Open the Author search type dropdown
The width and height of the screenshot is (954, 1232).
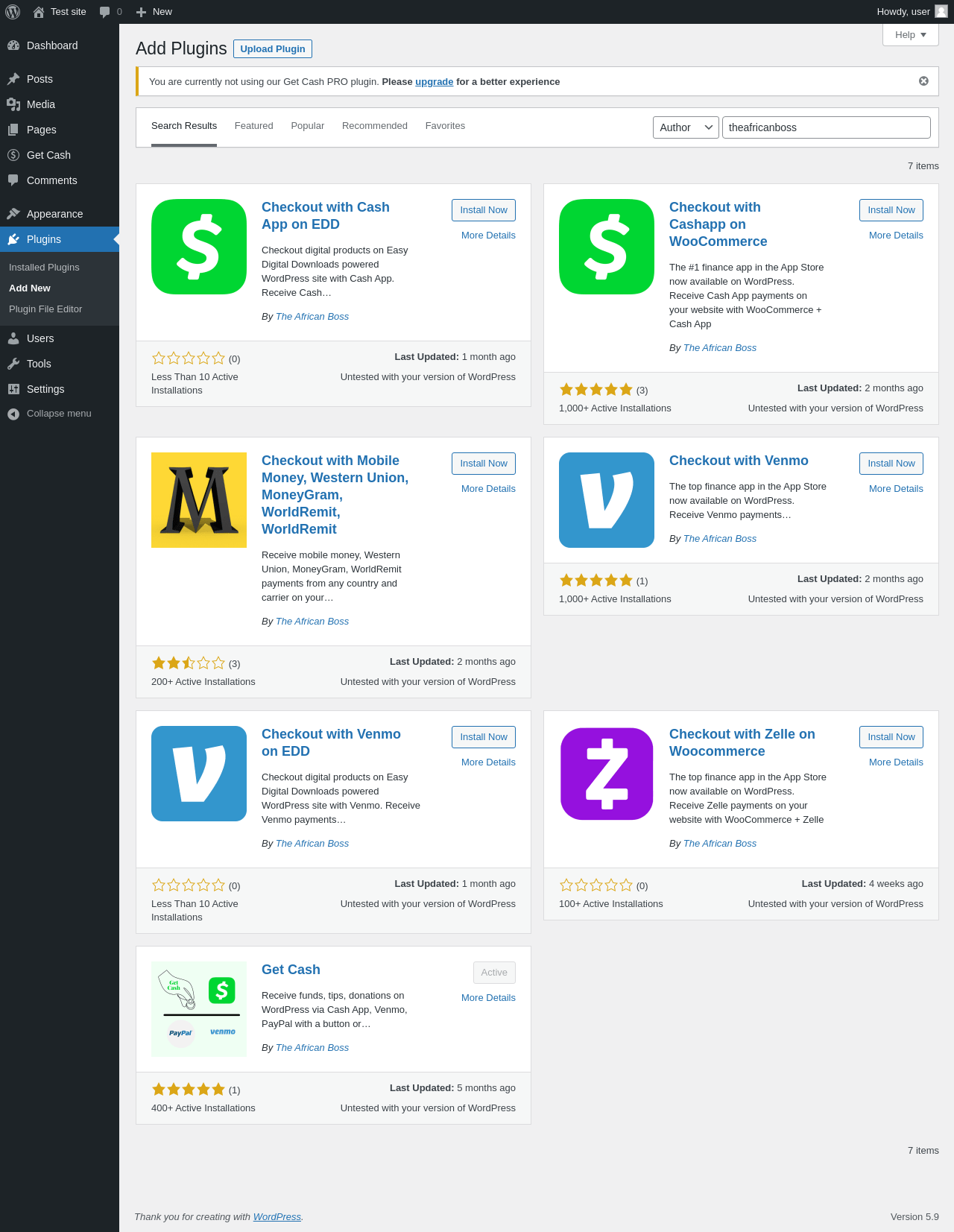[686, 127]
